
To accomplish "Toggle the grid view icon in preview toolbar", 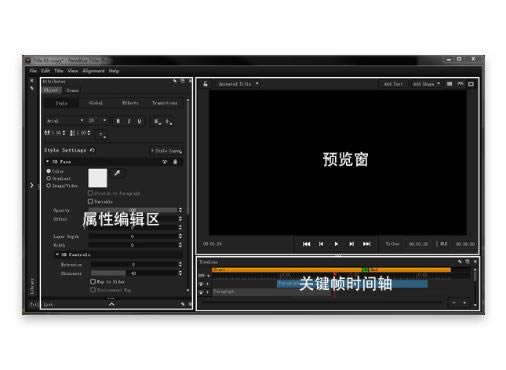I will click(x=449, y=84).
